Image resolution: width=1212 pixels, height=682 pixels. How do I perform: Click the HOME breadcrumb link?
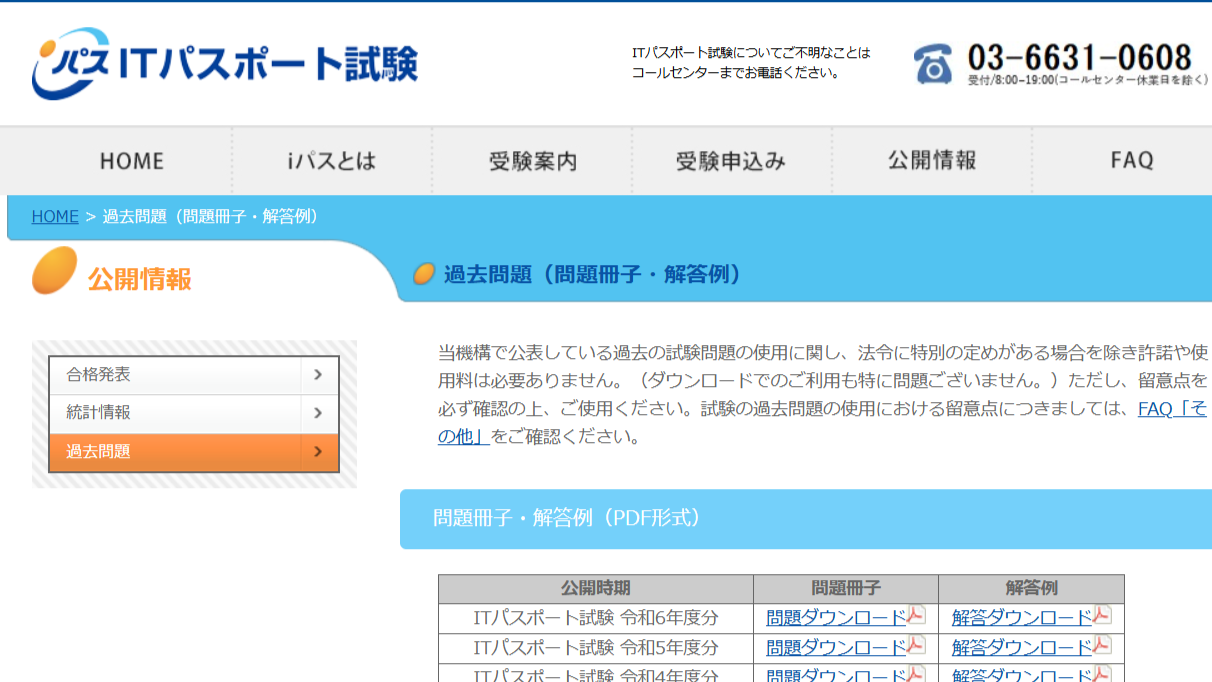(x=55, y=217)
